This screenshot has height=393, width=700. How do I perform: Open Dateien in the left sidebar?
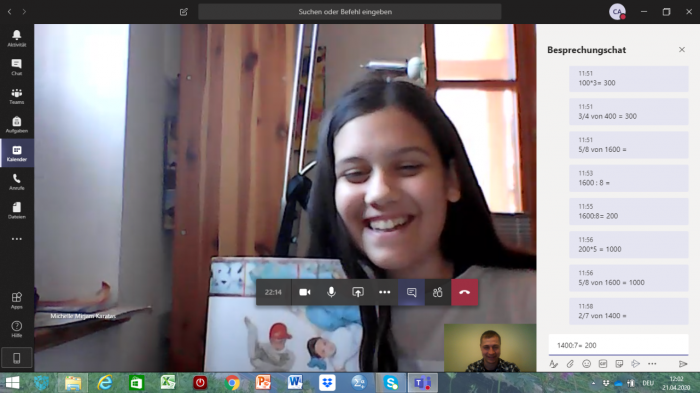[x=17, y=210]
